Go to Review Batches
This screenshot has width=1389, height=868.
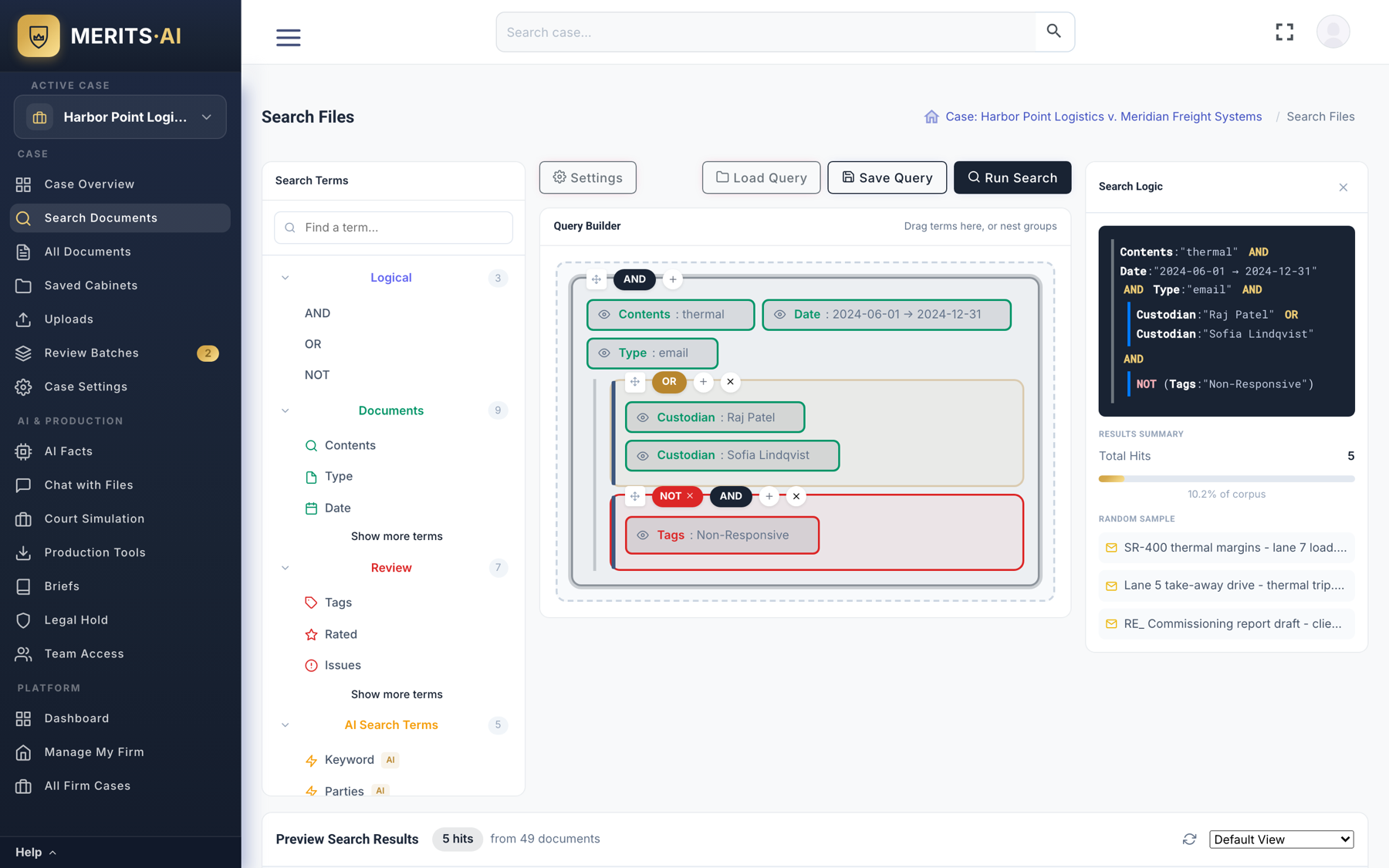pyautogui.click(x=120, y=353)
